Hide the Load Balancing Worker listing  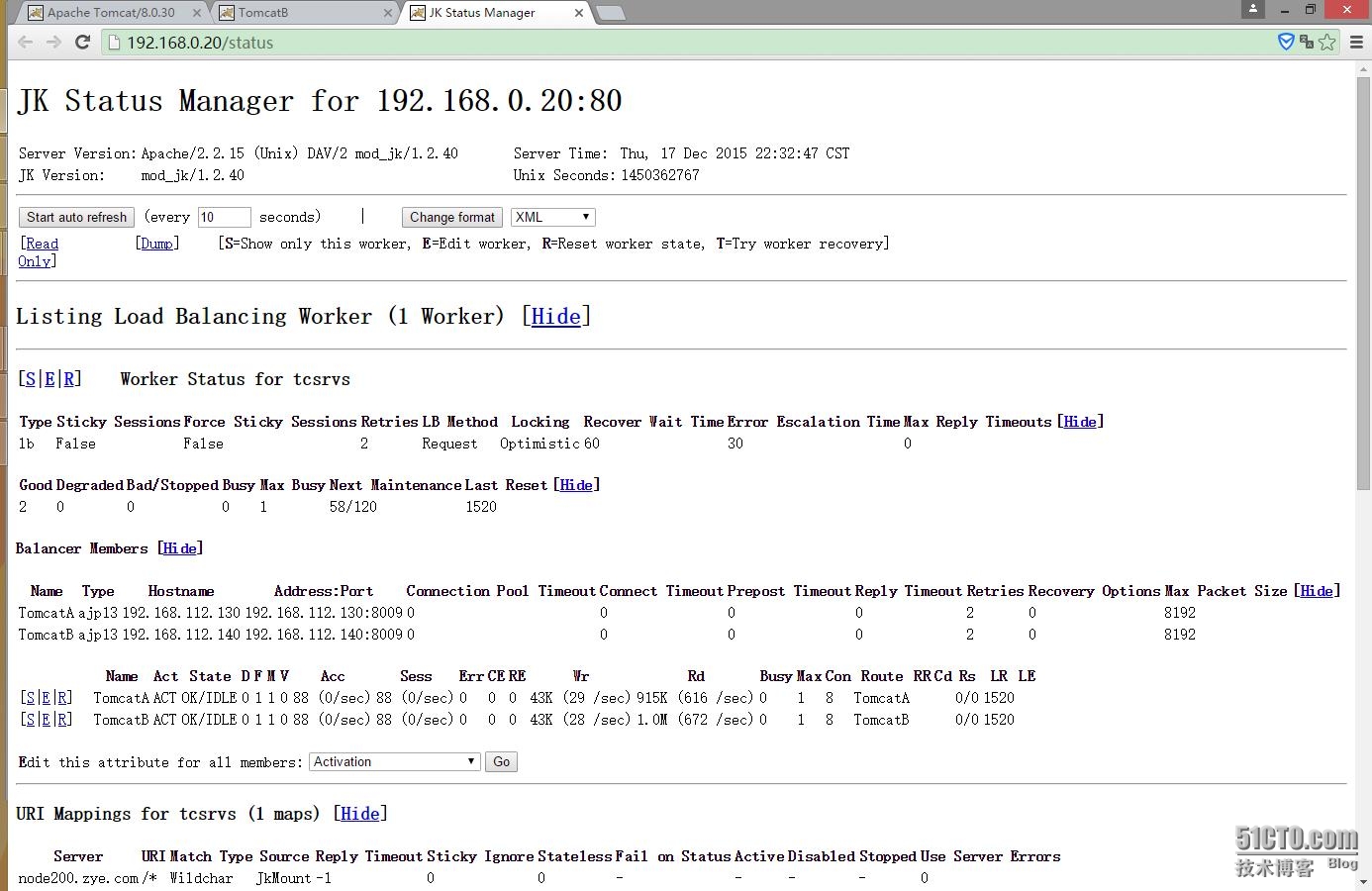(556, 317)
